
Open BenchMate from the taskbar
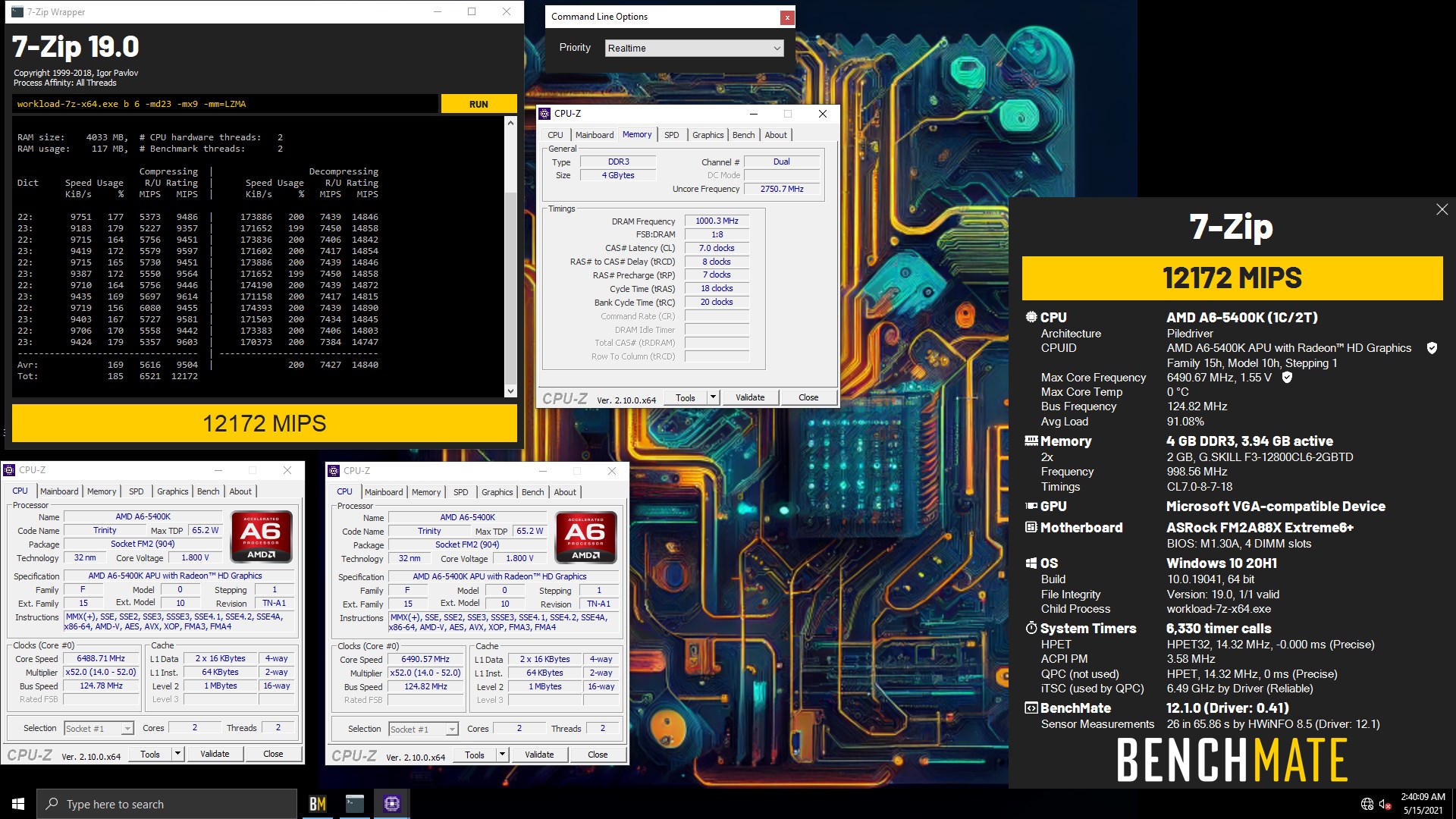click(318, 804)
